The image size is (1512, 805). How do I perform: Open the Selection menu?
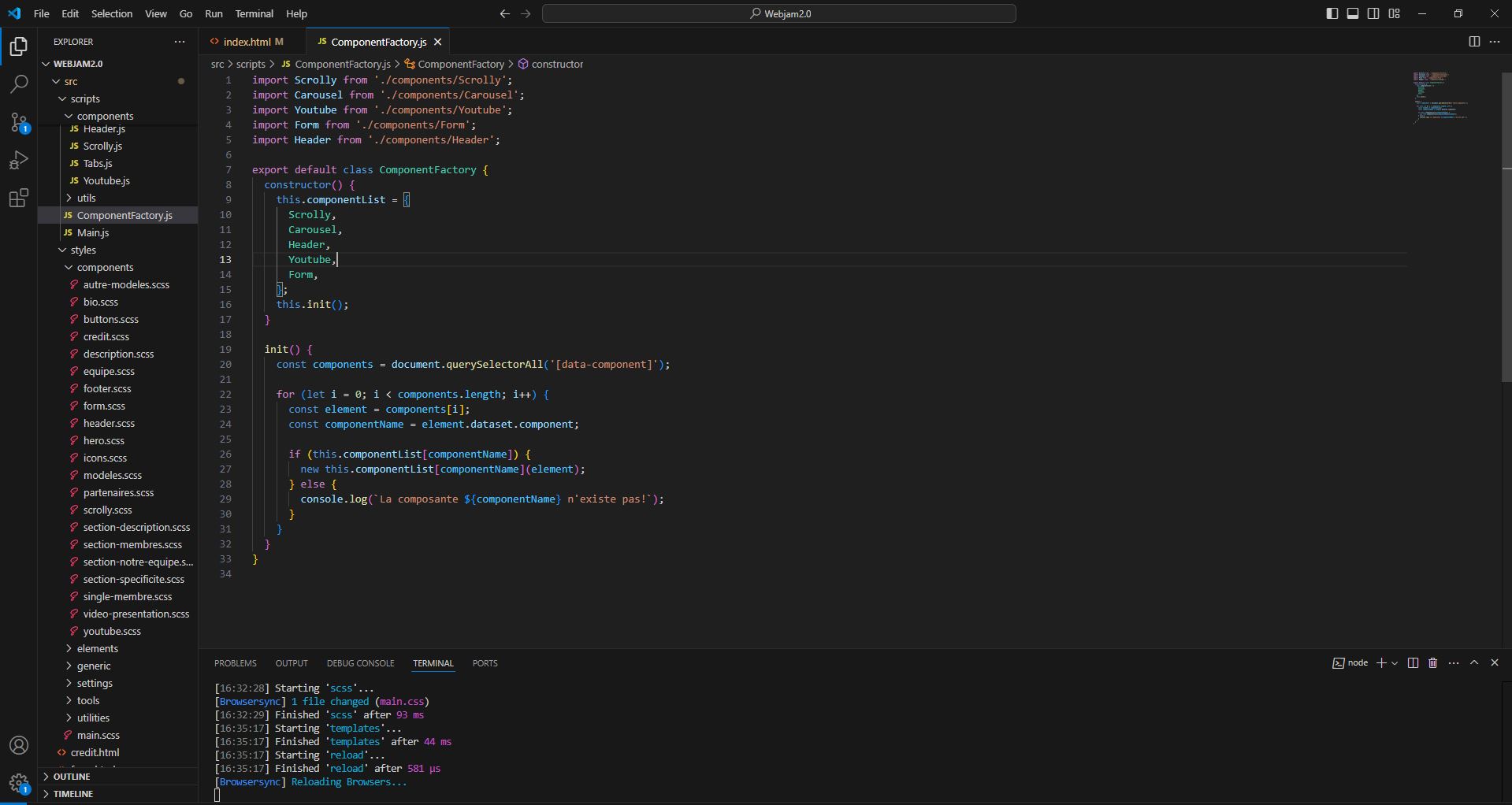pyautogui.click(x=112, y=13)
